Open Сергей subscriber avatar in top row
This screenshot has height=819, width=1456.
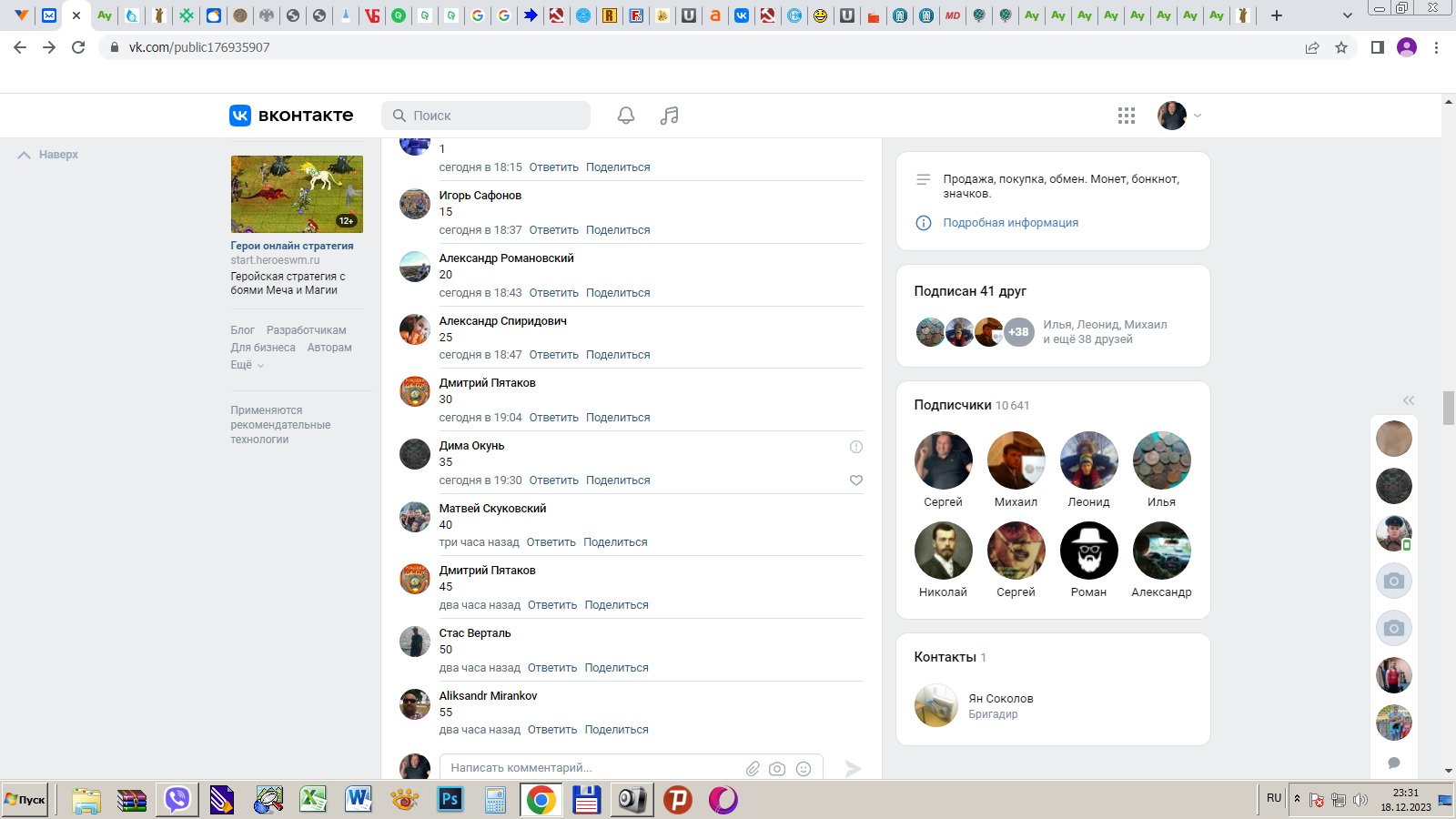[x=943, y=460]
